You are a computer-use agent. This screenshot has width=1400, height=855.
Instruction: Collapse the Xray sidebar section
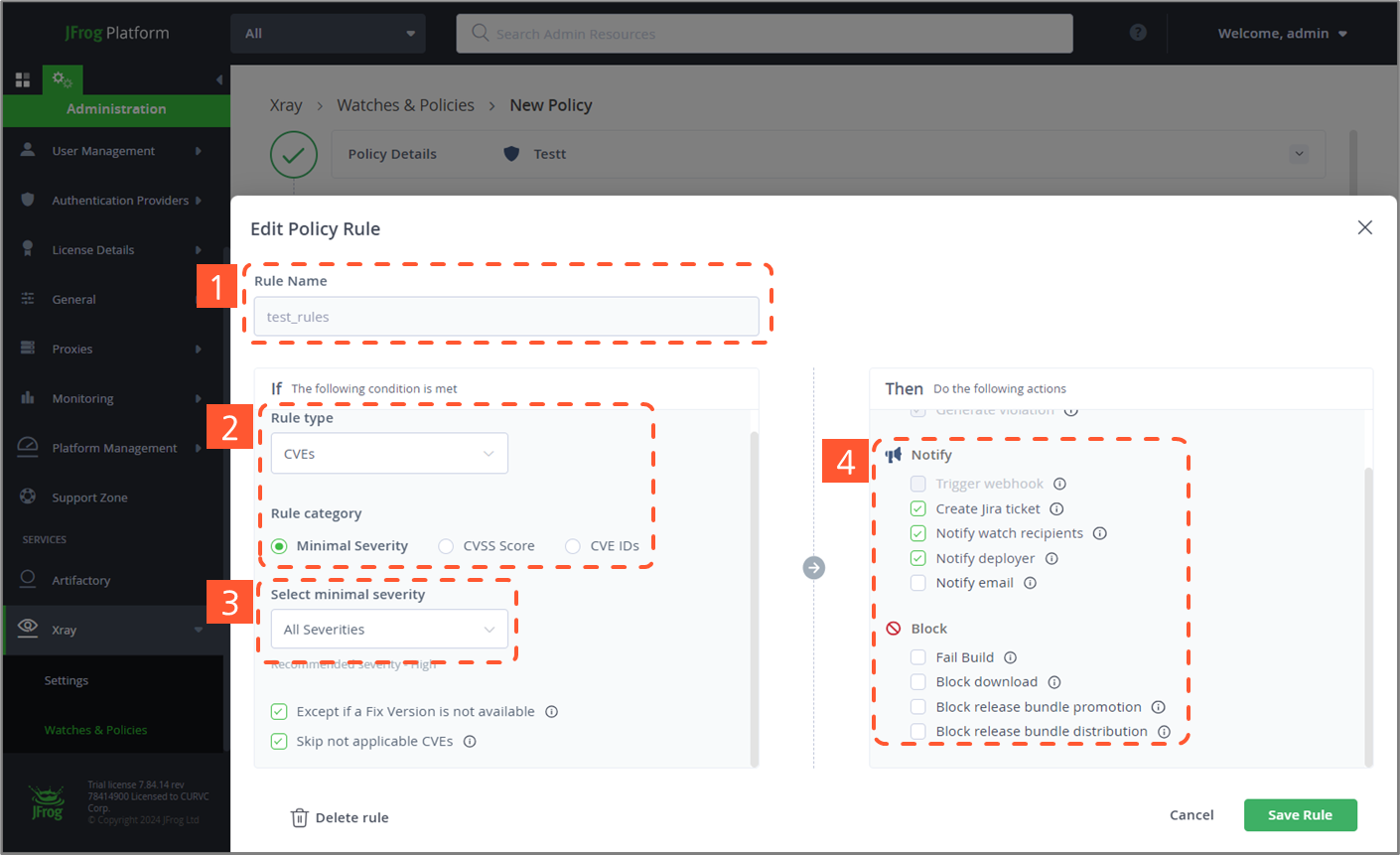tap(199, 630)
